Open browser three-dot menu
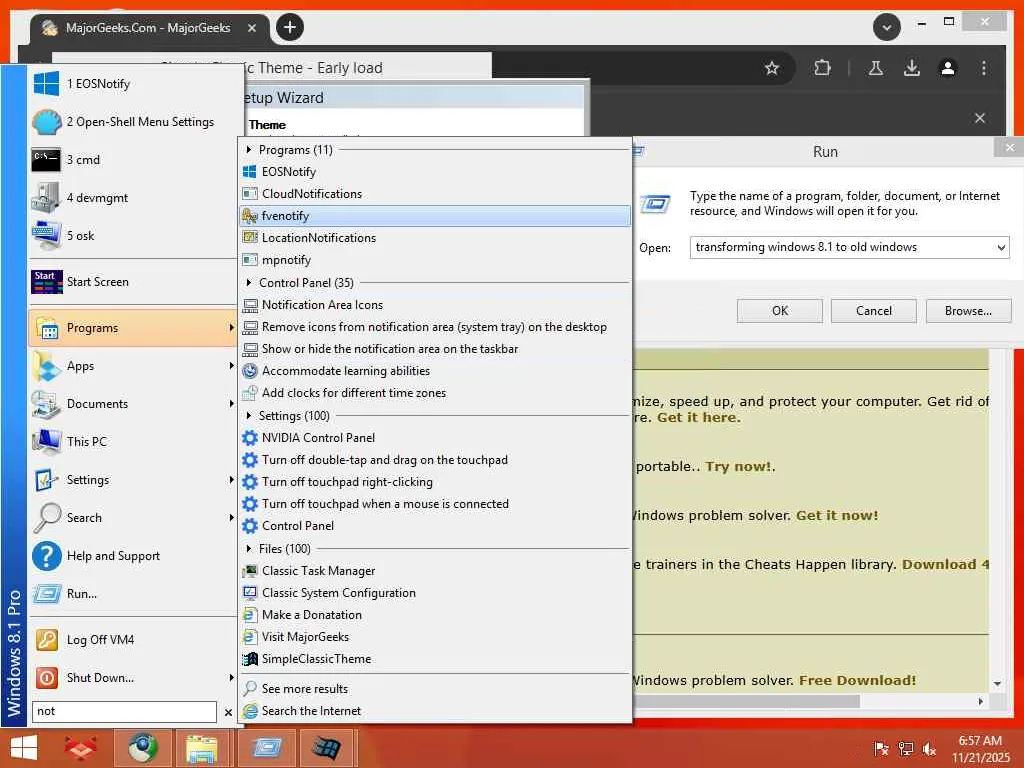Image resolution: width=1024 pixels, height=768 pixels. point(984,68)
